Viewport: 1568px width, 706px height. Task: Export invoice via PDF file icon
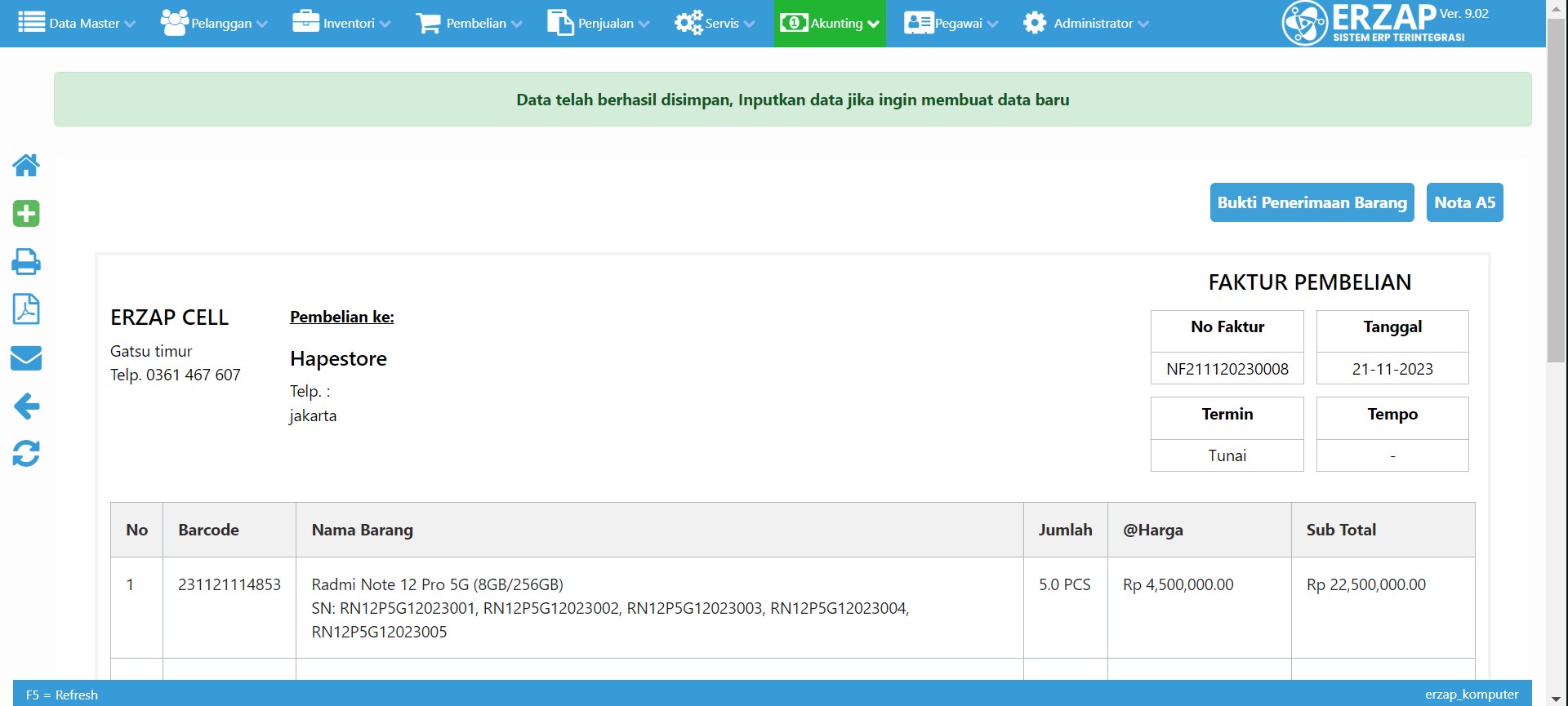tap(26, 309)
